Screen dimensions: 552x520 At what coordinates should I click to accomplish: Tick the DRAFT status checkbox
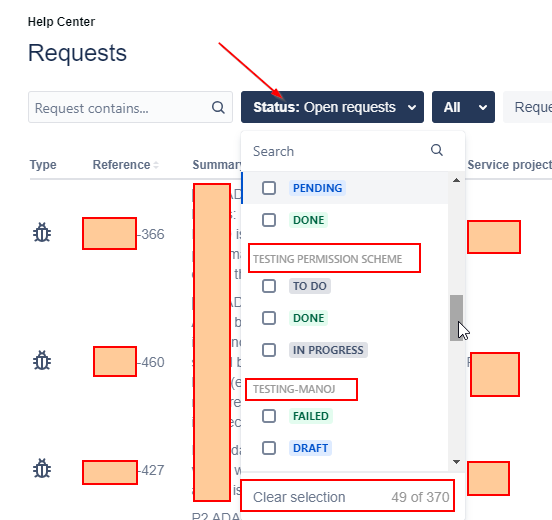coord(269,448)
